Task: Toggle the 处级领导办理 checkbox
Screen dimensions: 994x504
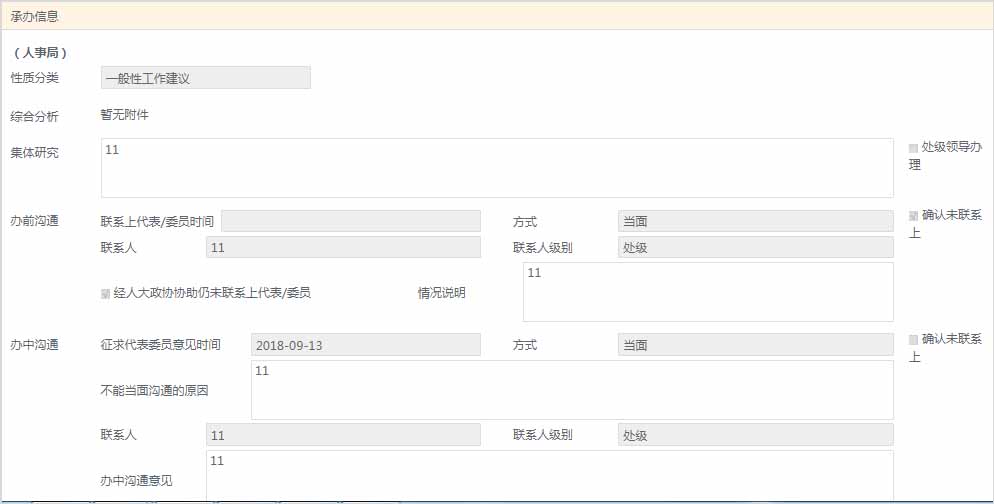Action: [x=913, y=148]
